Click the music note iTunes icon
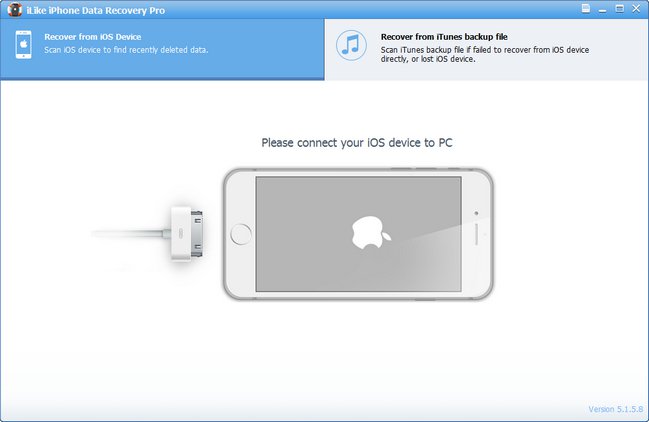This screenshot has height=422, width=649. pyautogui.click(x=351, y=45)
